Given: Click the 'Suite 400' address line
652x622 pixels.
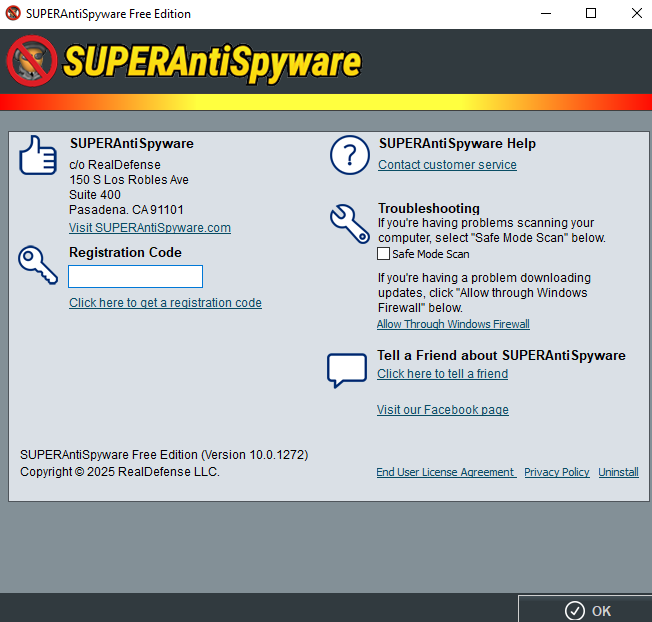Looking at the screenshot, I should pyautogui.click(x=95, y=195).
